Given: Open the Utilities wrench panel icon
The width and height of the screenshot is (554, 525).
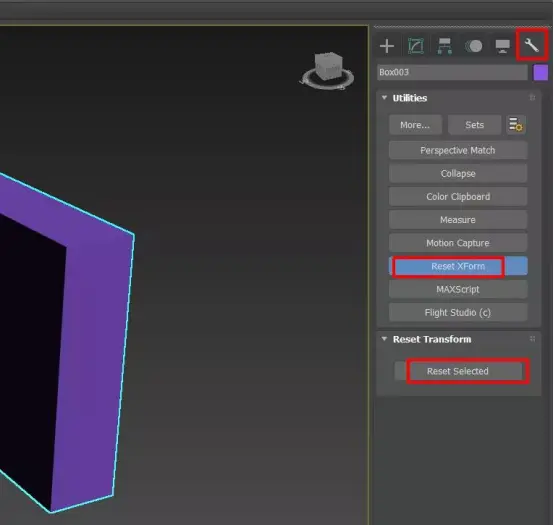Looking at the screenshot, I should (x=532, y=46).
